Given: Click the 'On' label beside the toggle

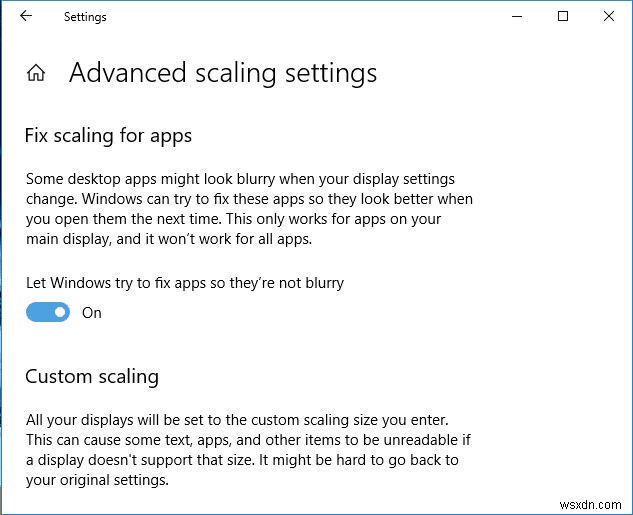Looking at the screenshot, I should click(x=92, y=313).
